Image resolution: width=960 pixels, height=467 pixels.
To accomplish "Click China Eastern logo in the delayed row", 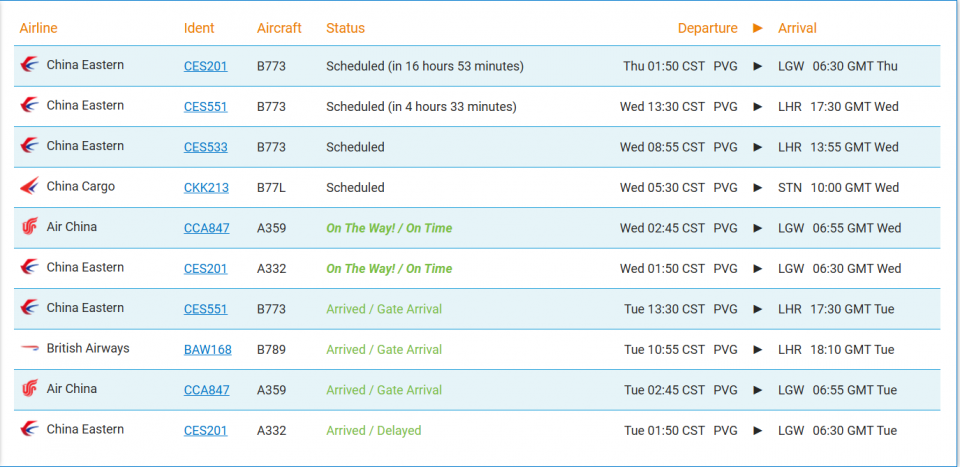I will pos(29,429).
